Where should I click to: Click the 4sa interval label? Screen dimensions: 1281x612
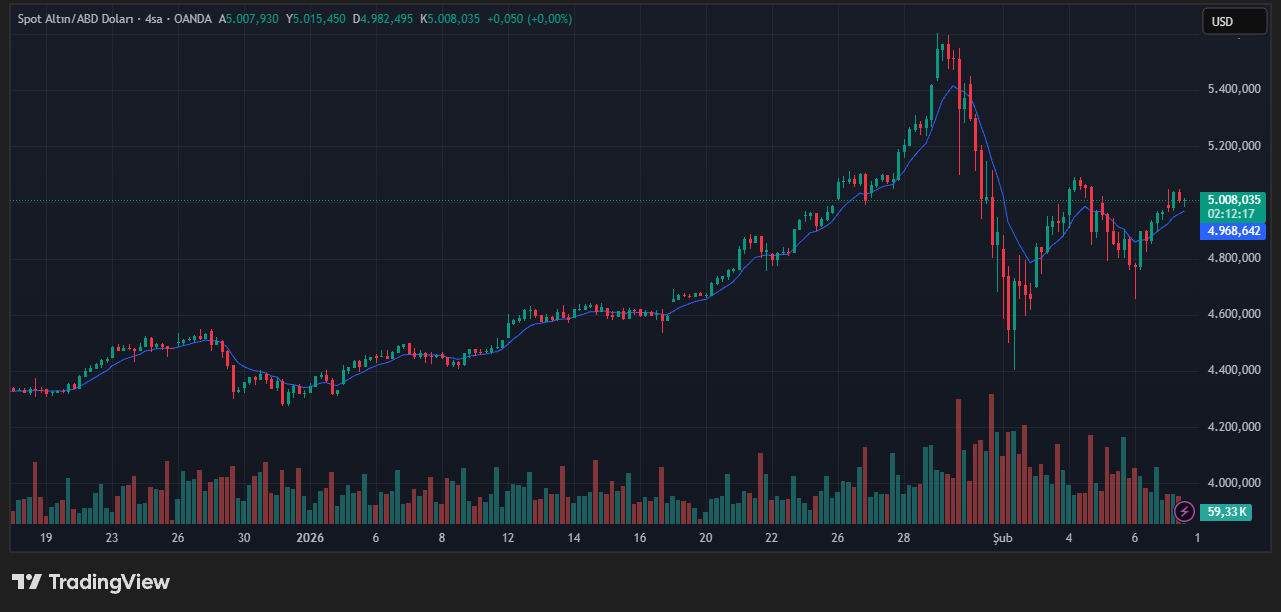(155, 19)
